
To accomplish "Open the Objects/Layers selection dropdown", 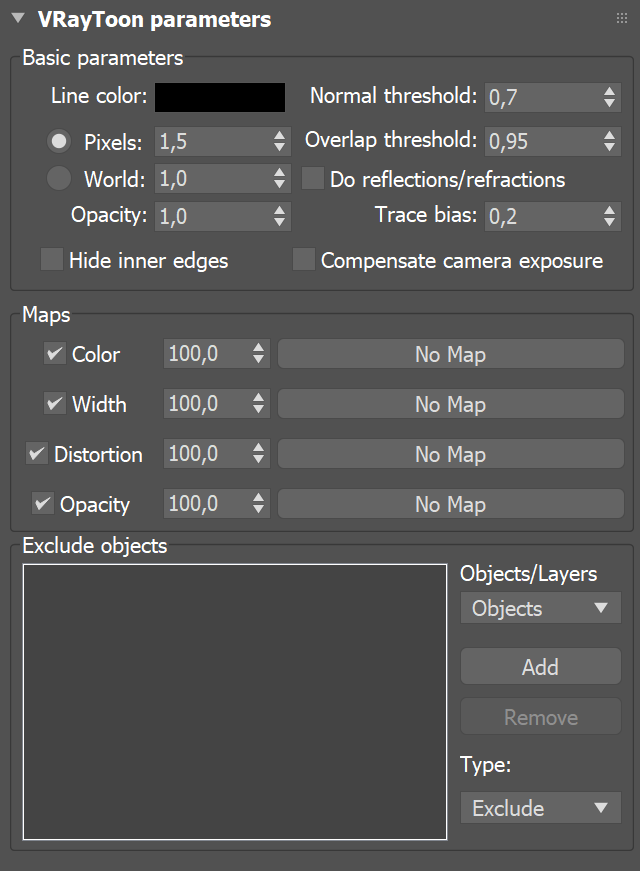I will (x=540, y=608).
